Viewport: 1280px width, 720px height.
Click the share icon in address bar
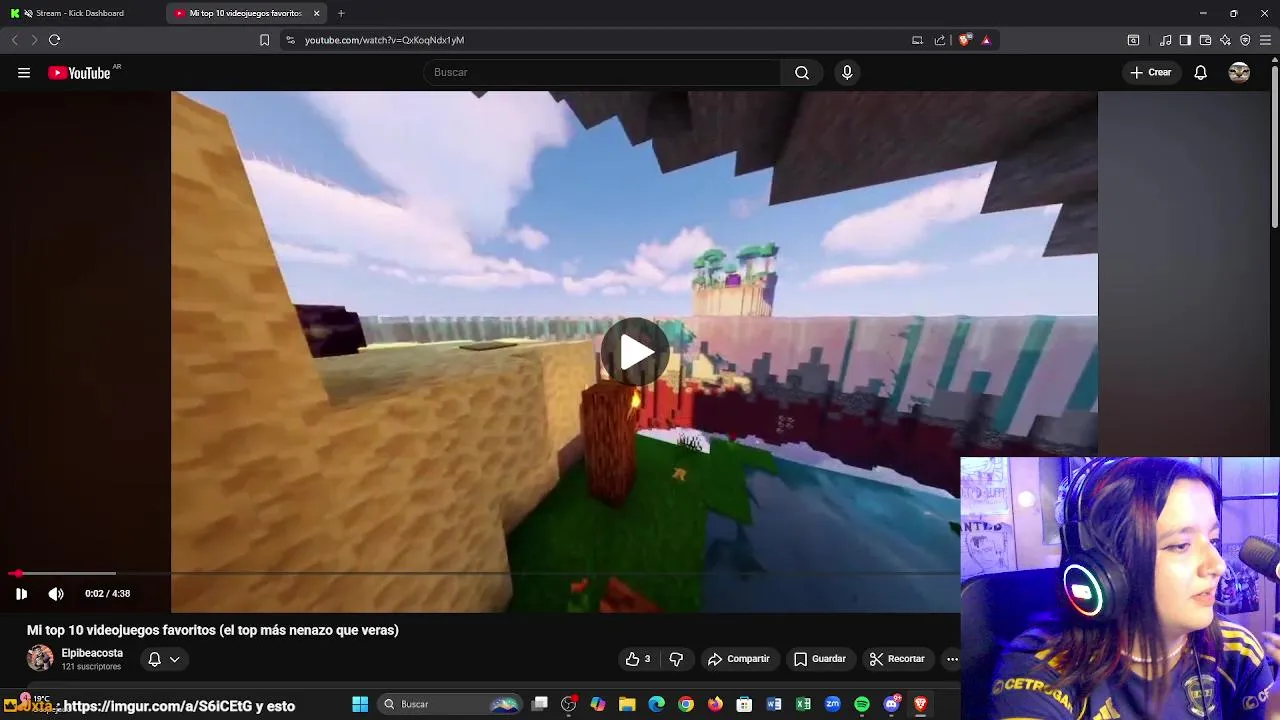point(940,40)
